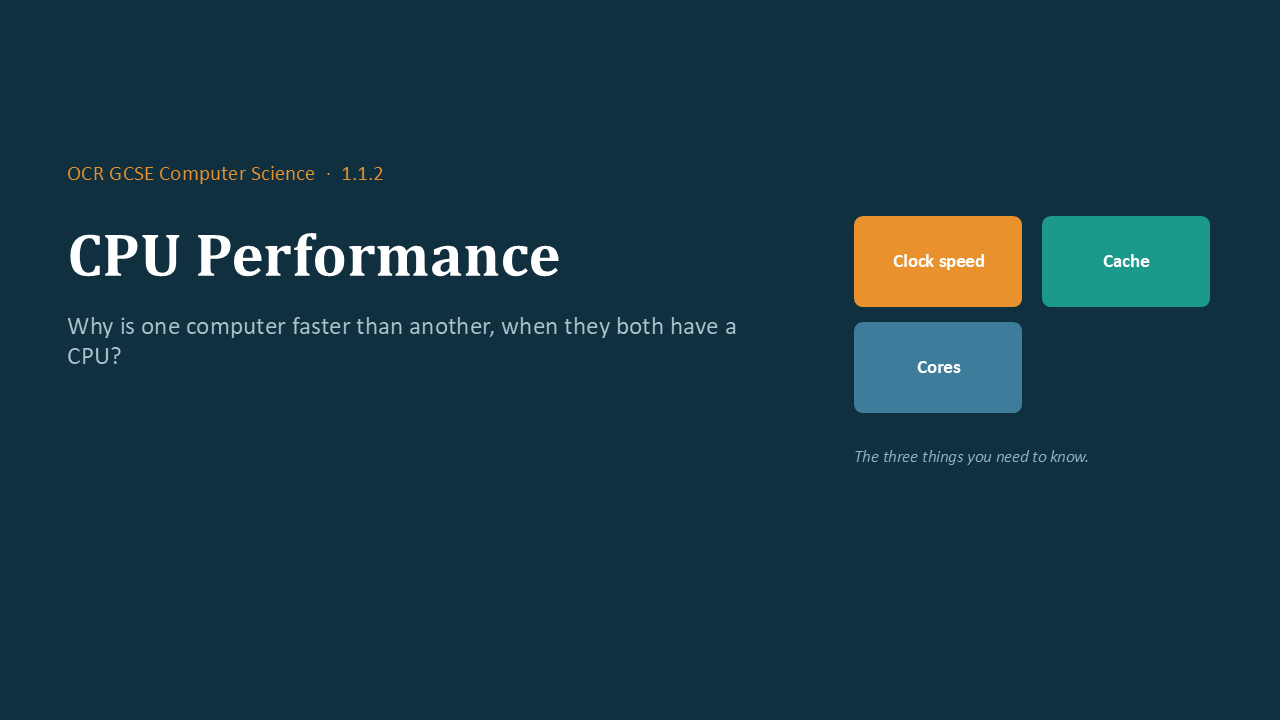
Task: Click CPU? ending the subtitle question
Action: [94, 356]
